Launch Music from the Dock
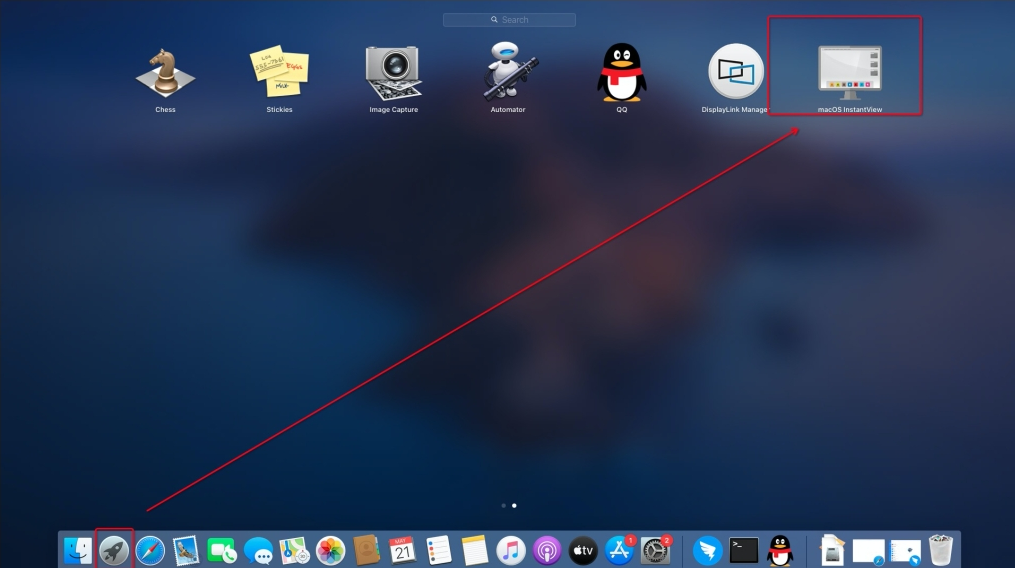Screen dimensions: 1015x568 tap(511, 551)
